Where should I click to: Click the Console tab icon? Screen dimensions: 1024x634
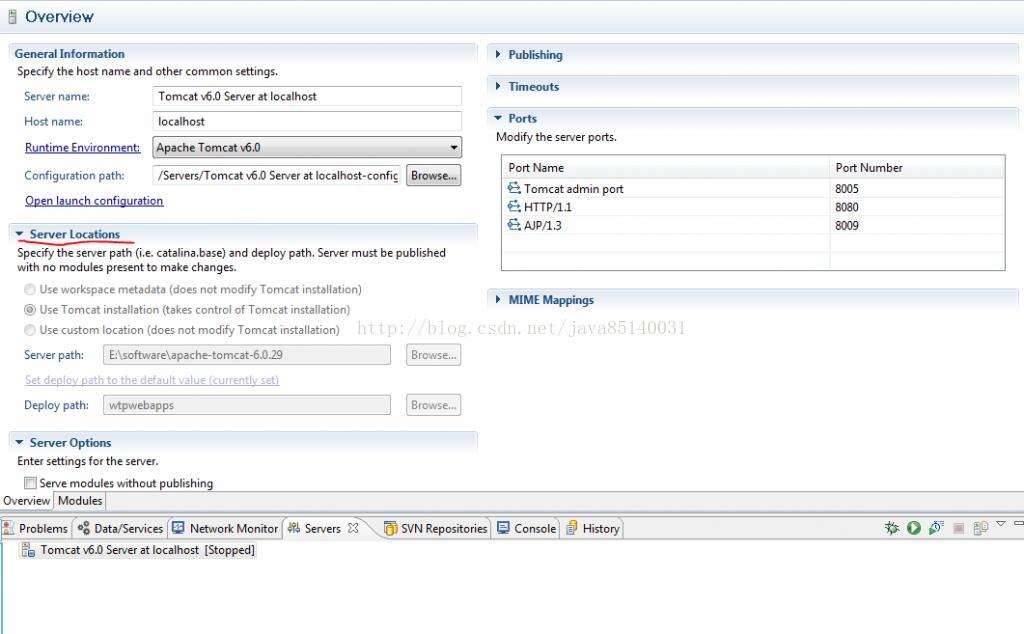click(x=504, y=528)
